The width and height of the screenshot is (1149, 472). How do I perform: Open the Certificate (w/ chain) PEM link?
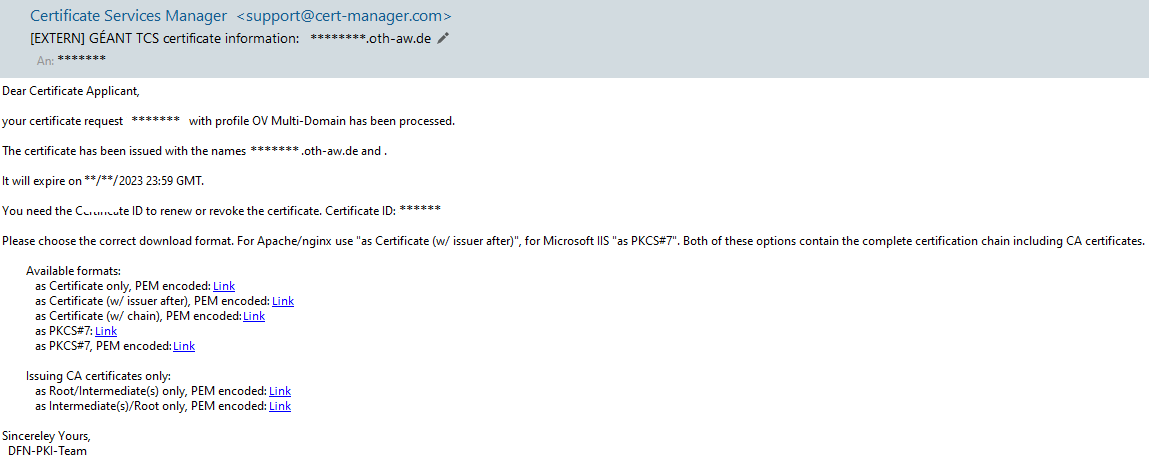pyautogui.click(x=254, y=316)
